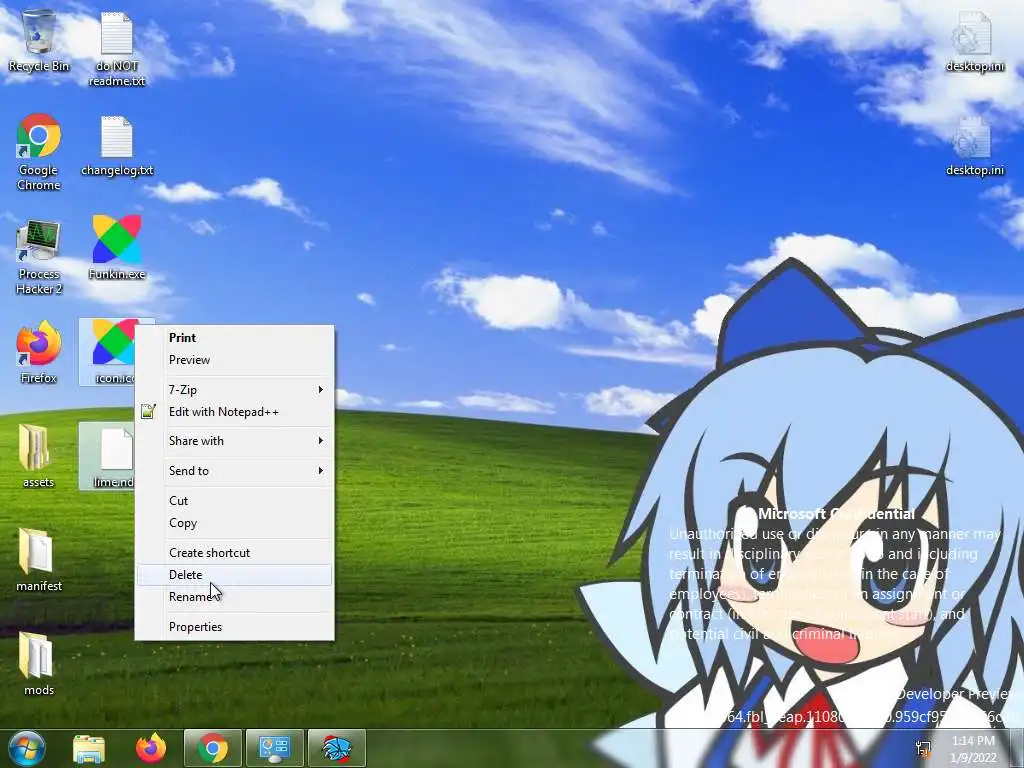Open Windows Explorer from the taskbar

click(x=89, y=748)
